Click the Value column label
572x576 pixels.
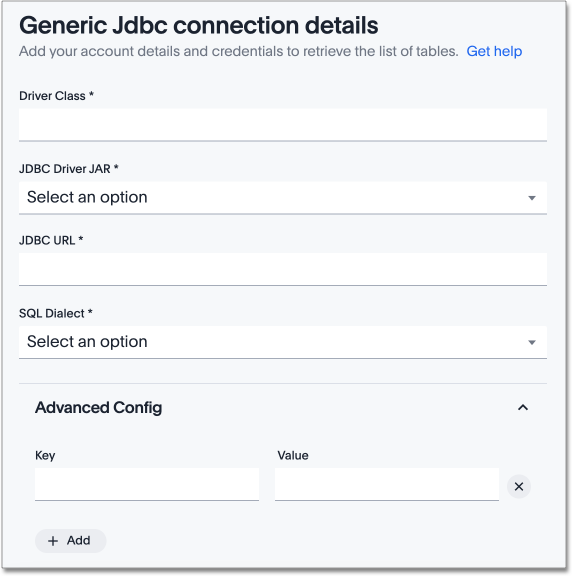[293, 456]
